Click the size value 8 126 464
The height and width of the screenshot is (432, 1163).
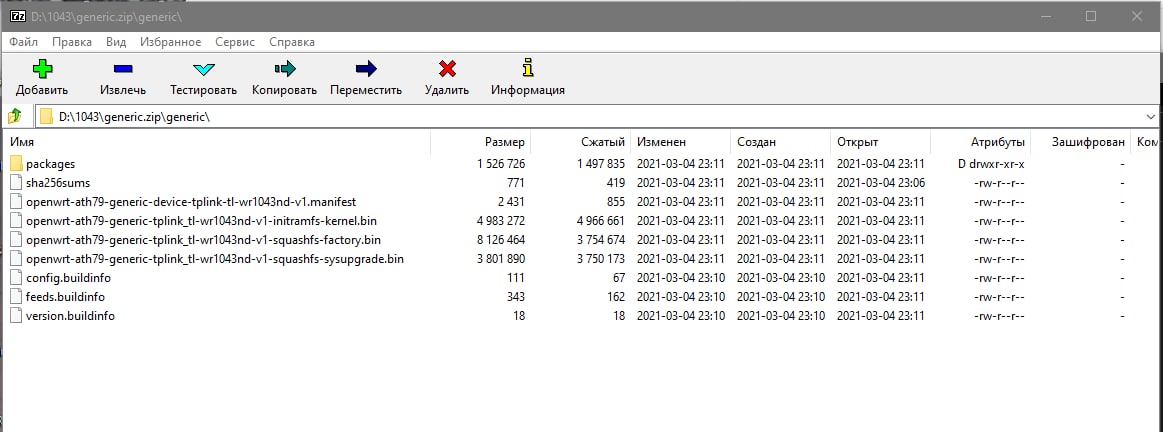coord(501,240)
